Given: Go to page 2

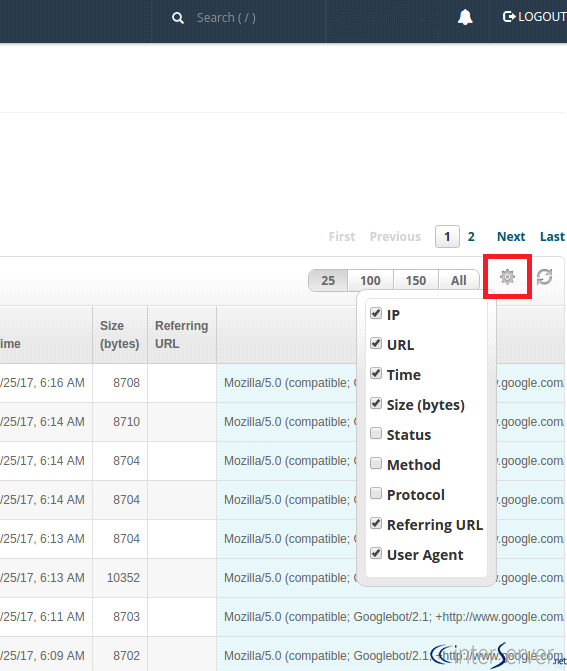Looking at the screenshot, I should point(471,237).
